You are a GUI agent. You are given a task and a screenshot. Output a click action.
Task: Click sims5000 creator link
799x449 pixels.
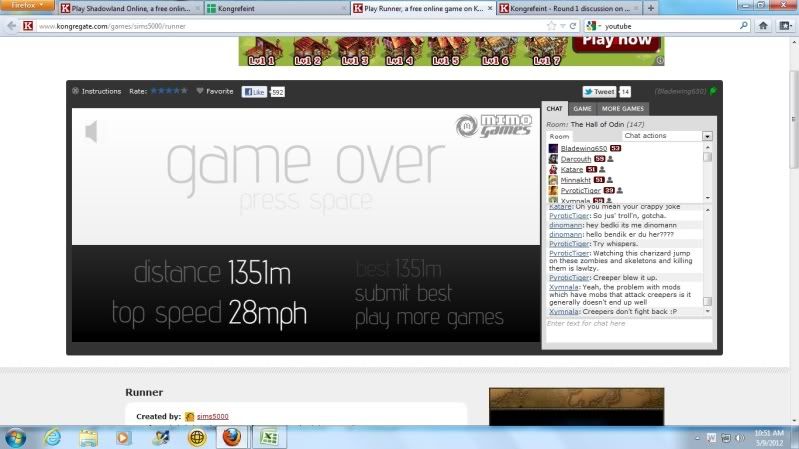click(212, 416)
